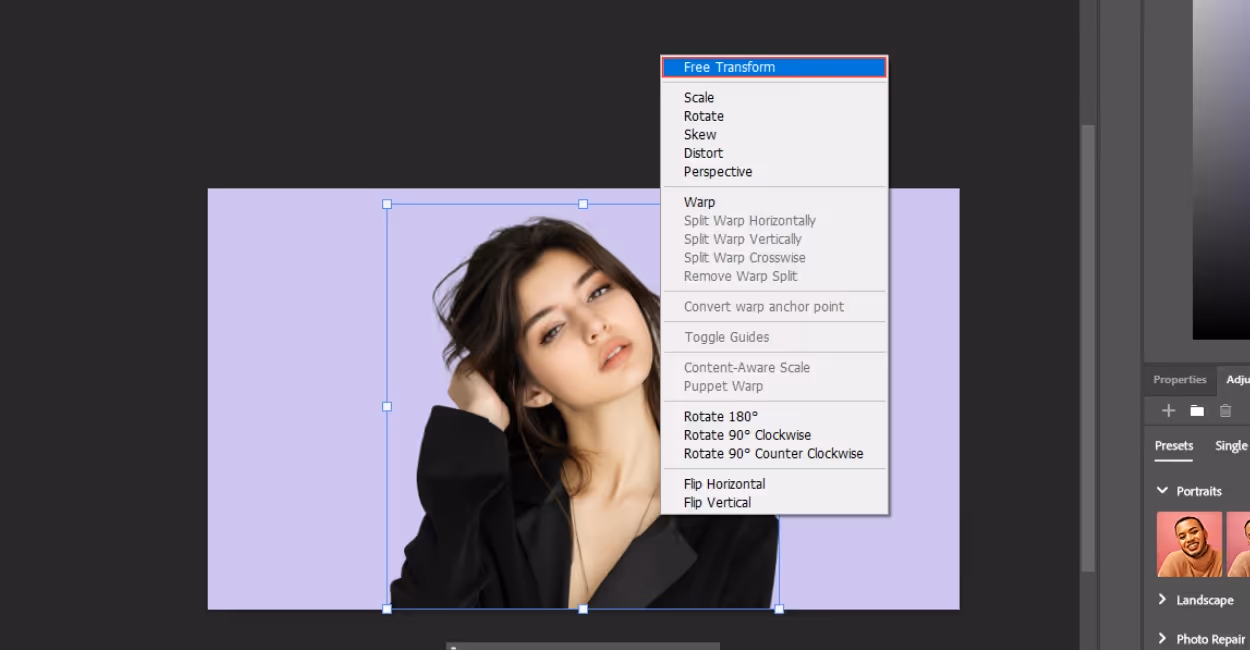Select Rotate 90° Clockwise
Screen dimensions: 1250x650
pyautogui.click(x=747, y=435)
